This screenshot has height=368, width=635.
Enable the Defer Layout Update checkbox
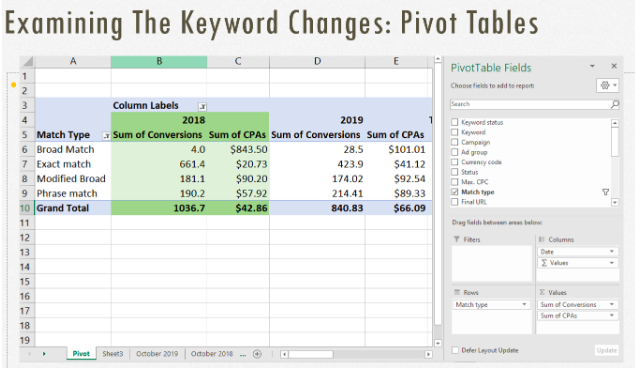(x=455, y=350)
